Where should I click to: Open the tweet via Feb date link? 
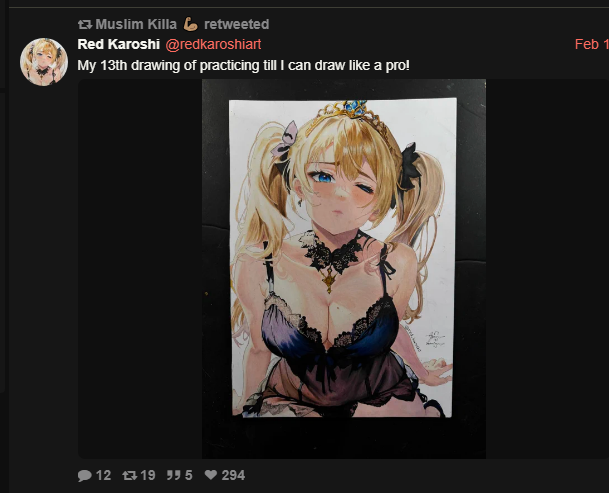(592, 44)
